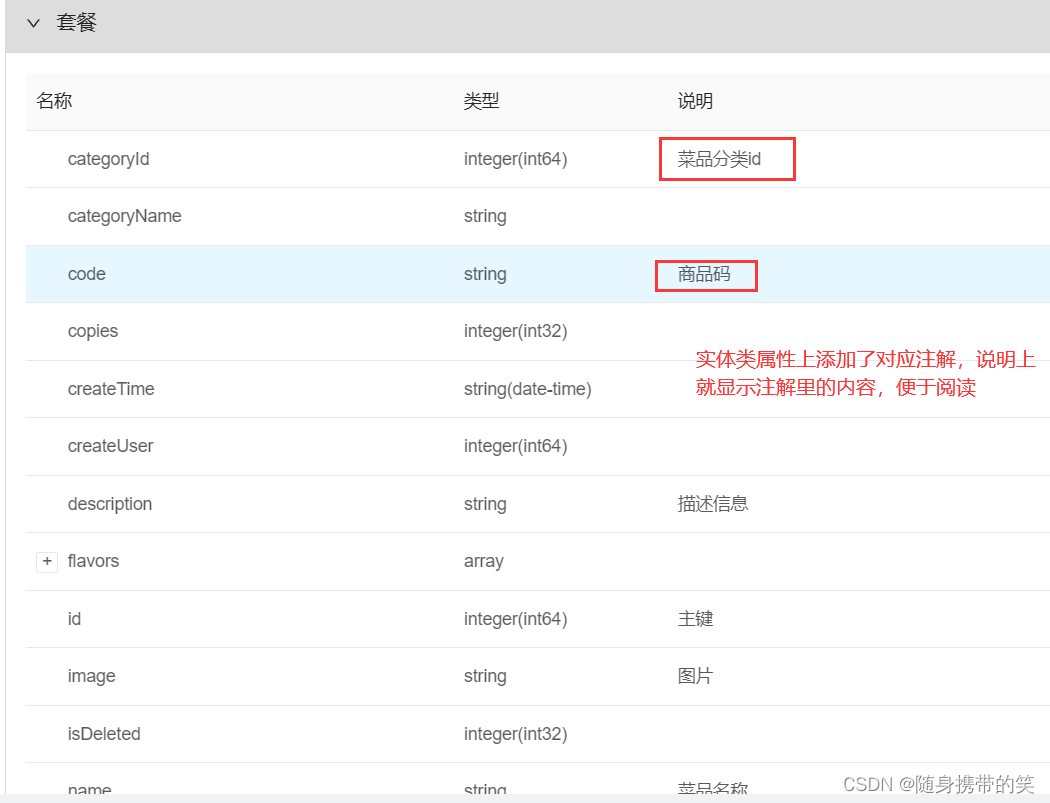The height and width of the screenshot is (803, 1050).
Task: Click integer(int64) type of createUser
Action: [x=516, y=446]
